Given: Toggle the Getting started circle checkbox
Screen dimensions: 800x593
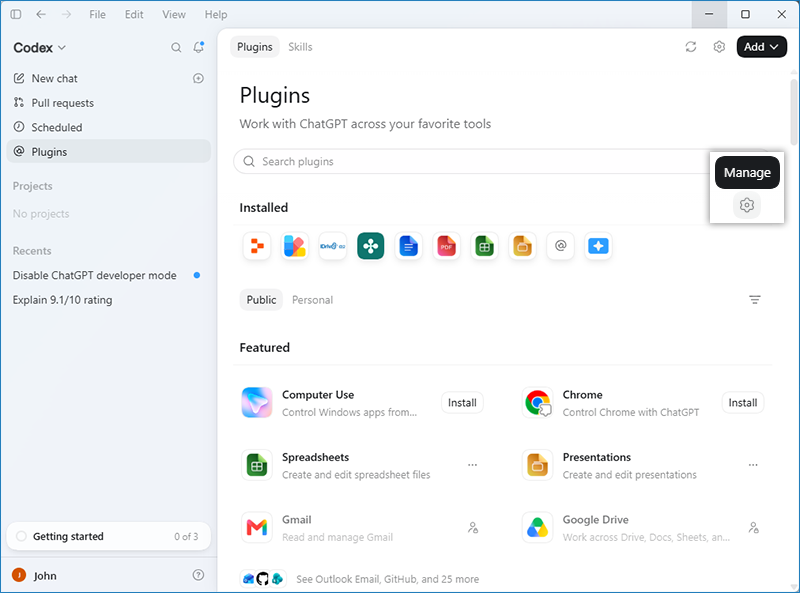Looking at the screenshot, I should click(x=21, y=536).
